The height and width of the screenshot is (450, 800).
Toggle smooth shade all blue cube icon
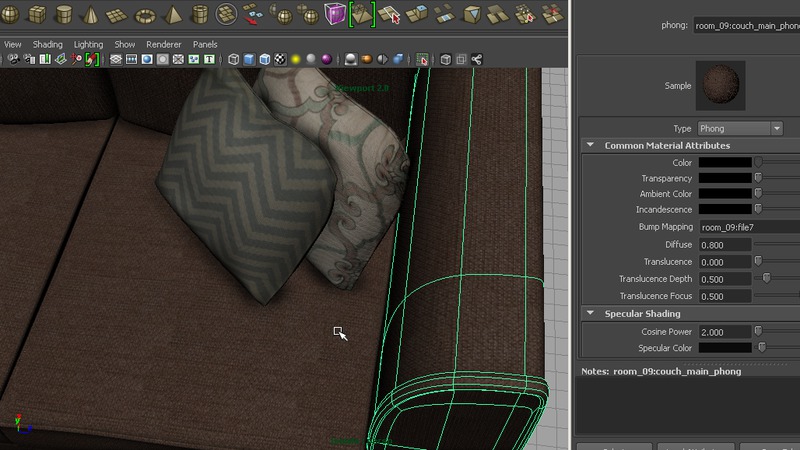(x=249, y=60)
